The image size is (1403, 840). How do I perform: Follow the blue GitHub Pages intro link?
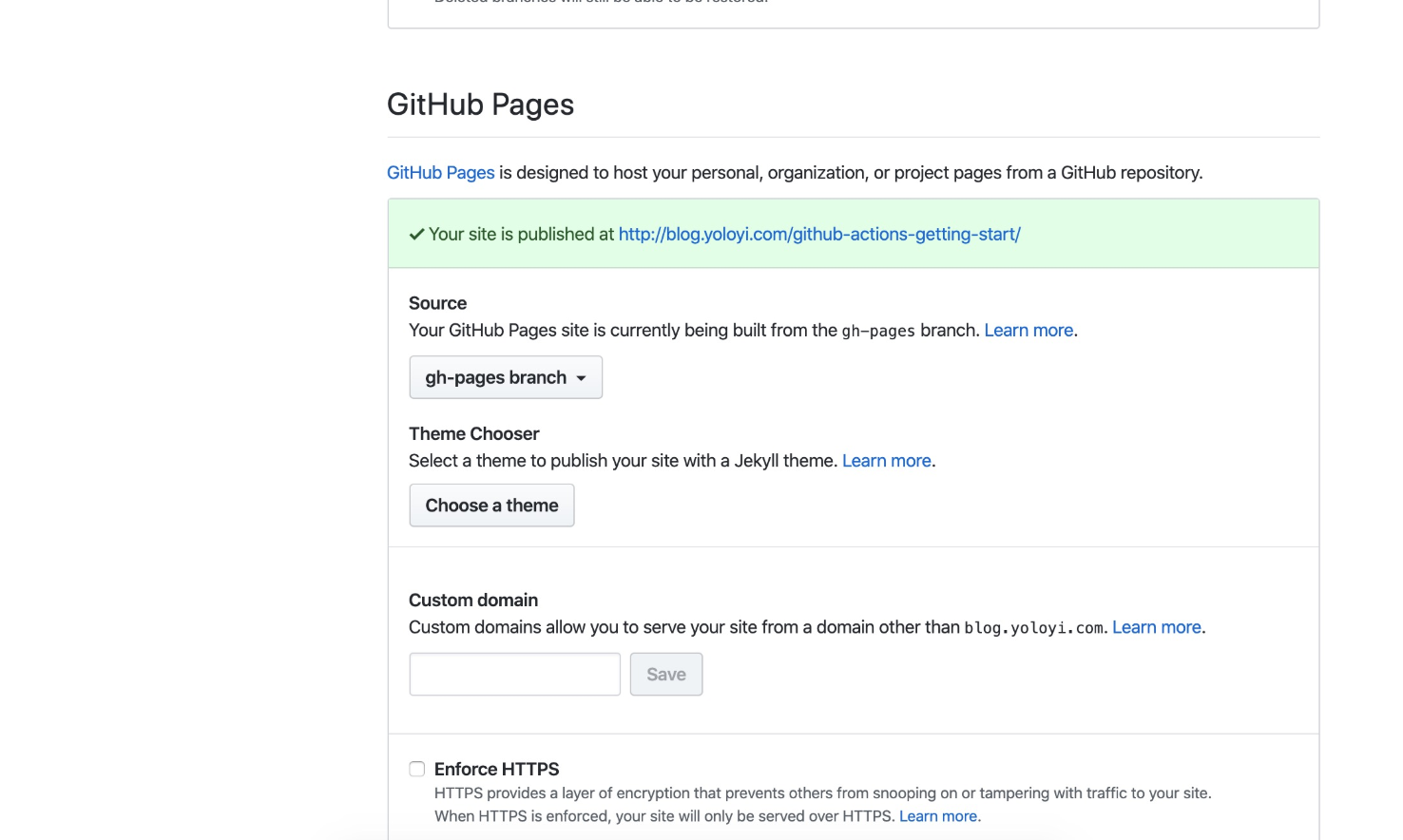[x=440, y=173]
